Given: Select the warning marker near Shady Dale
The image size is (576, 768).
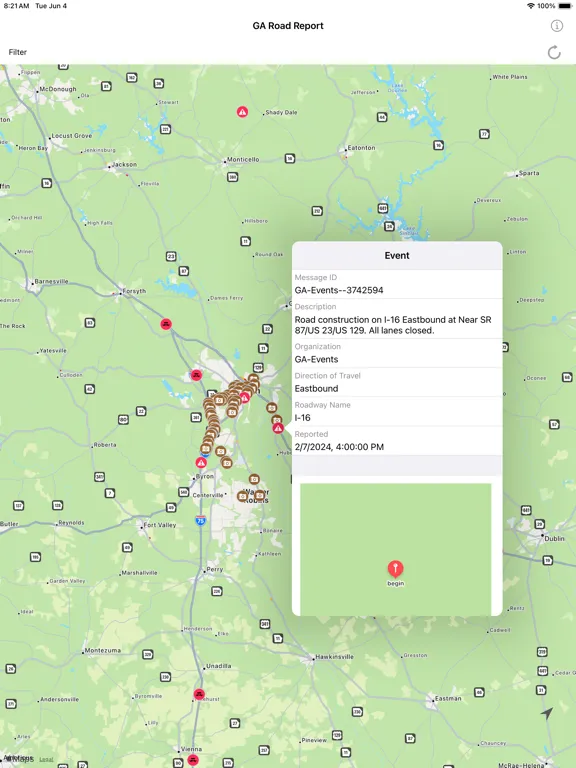Looking at the screenshot, I should click(242, 112).
